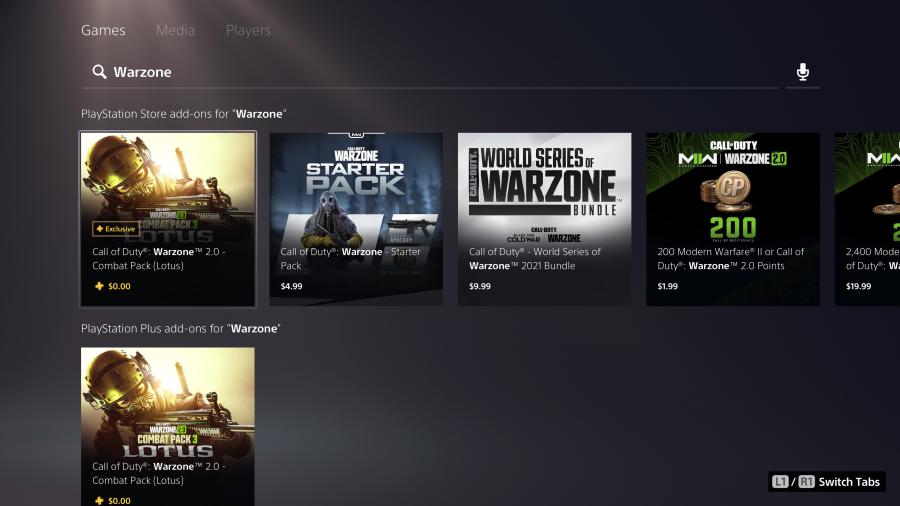Screen dimensions: 900x506
Task: Click the search magnifier icon
Action: click(99, 72)
